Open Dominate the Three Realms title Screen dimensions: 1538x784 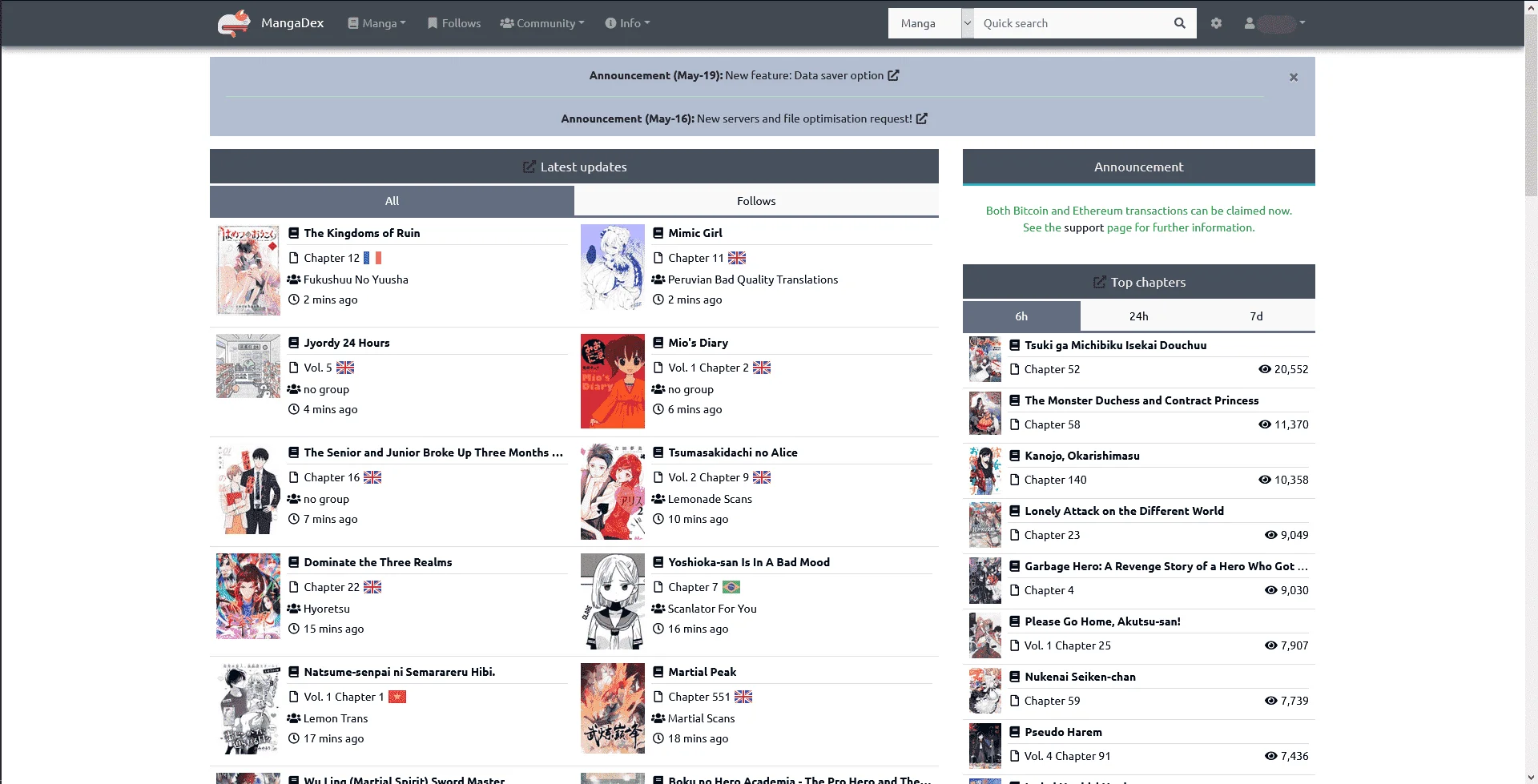coord(378,562)
